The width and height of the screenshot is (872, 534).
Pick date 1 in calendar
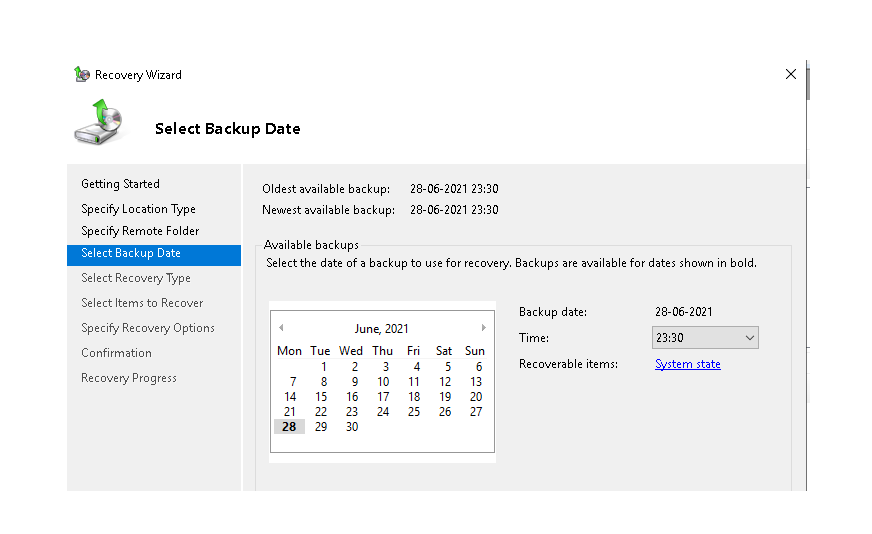(x=324, y=367)
